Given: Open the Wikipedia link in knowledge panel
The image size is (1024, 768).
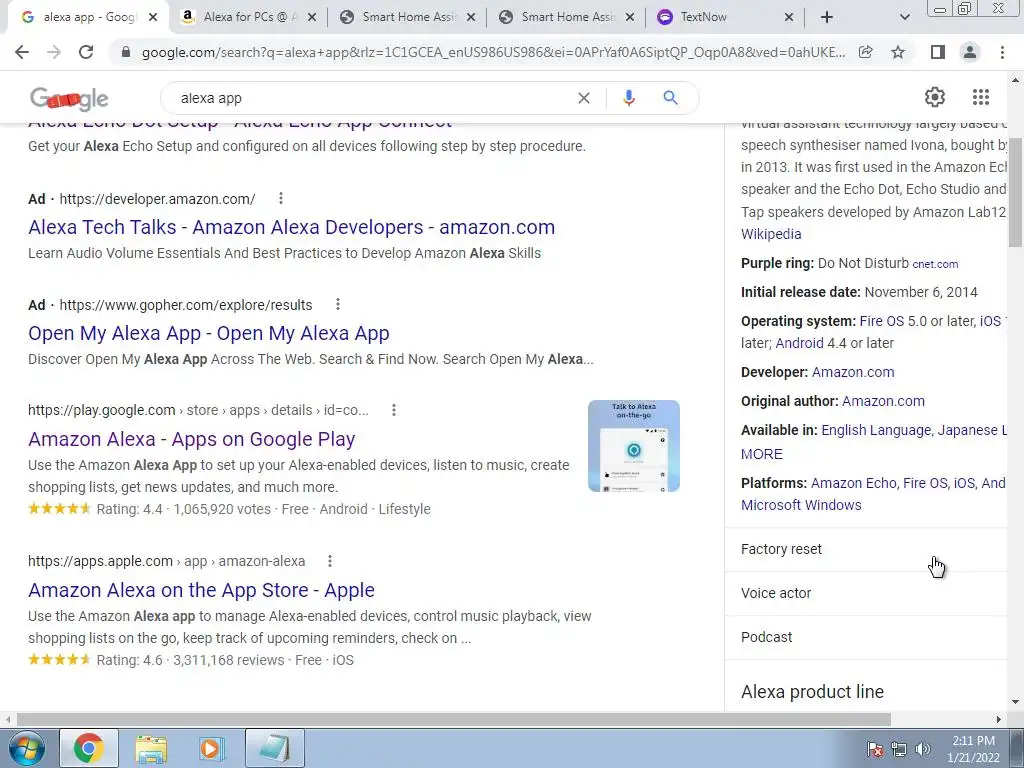Looking at the screenshot, I should pos(771,234).
